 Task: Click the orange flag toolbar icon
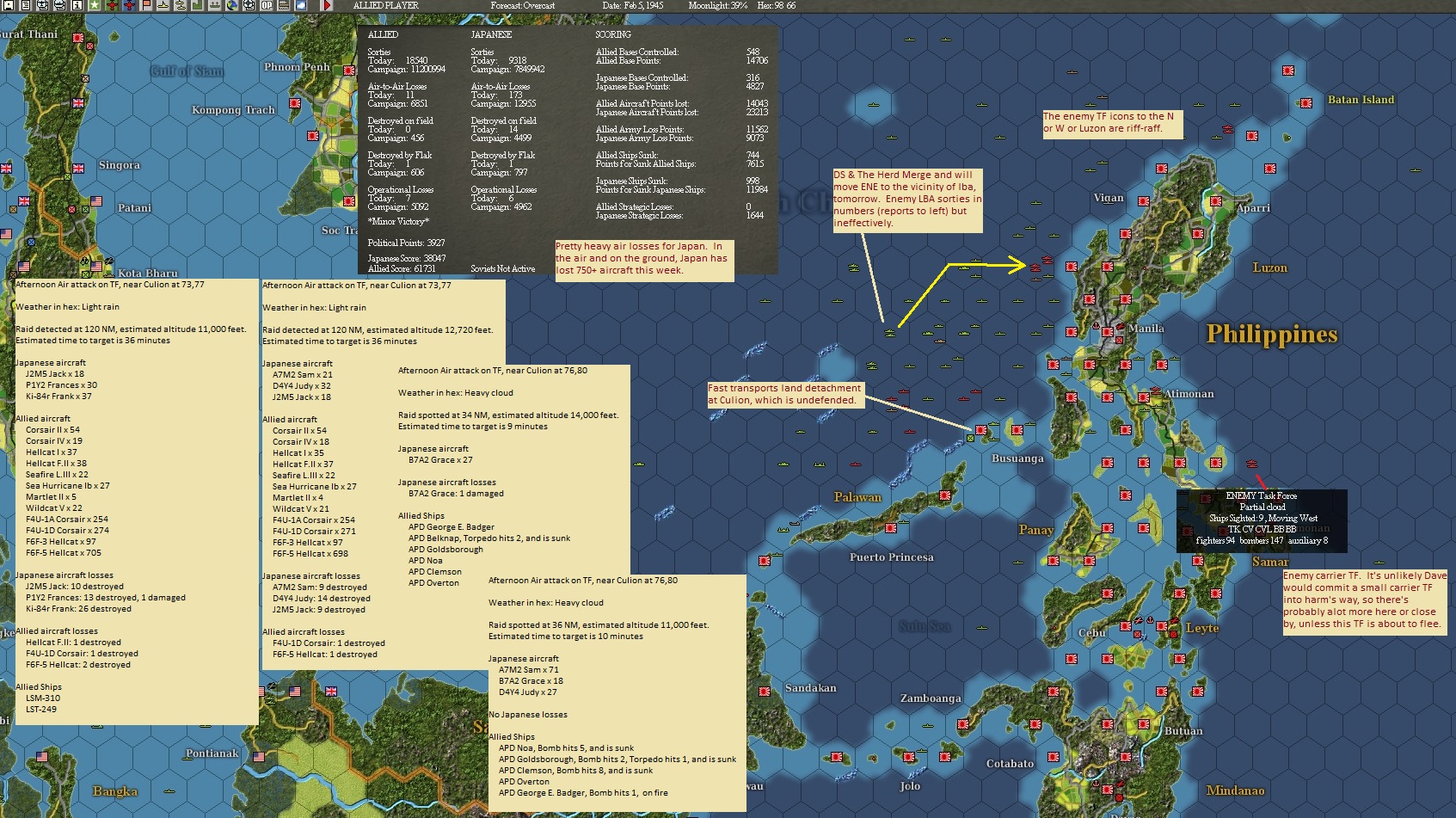pos(146,5)
